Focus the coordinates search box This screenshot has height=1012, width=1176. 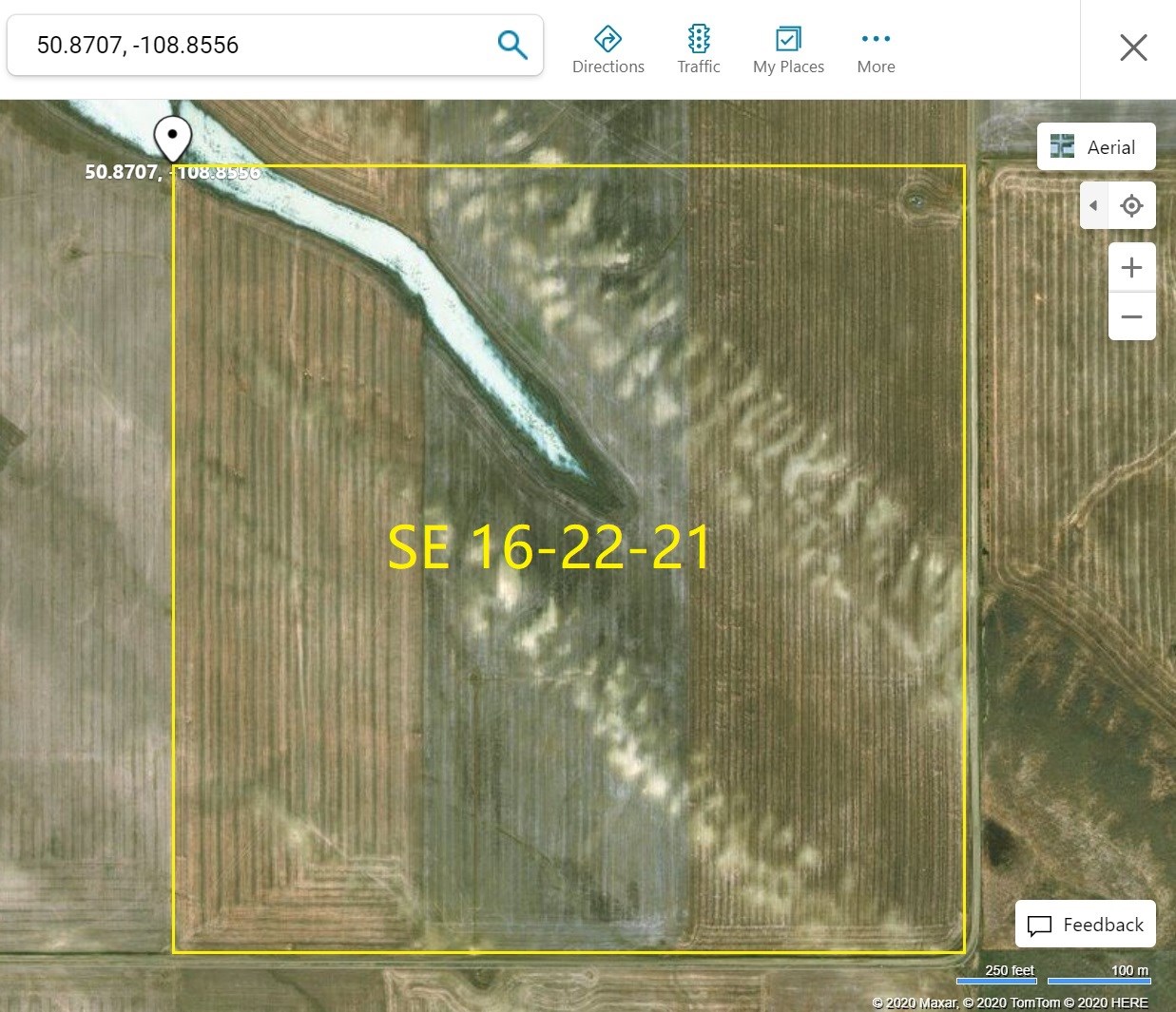[x=257, y=45]
